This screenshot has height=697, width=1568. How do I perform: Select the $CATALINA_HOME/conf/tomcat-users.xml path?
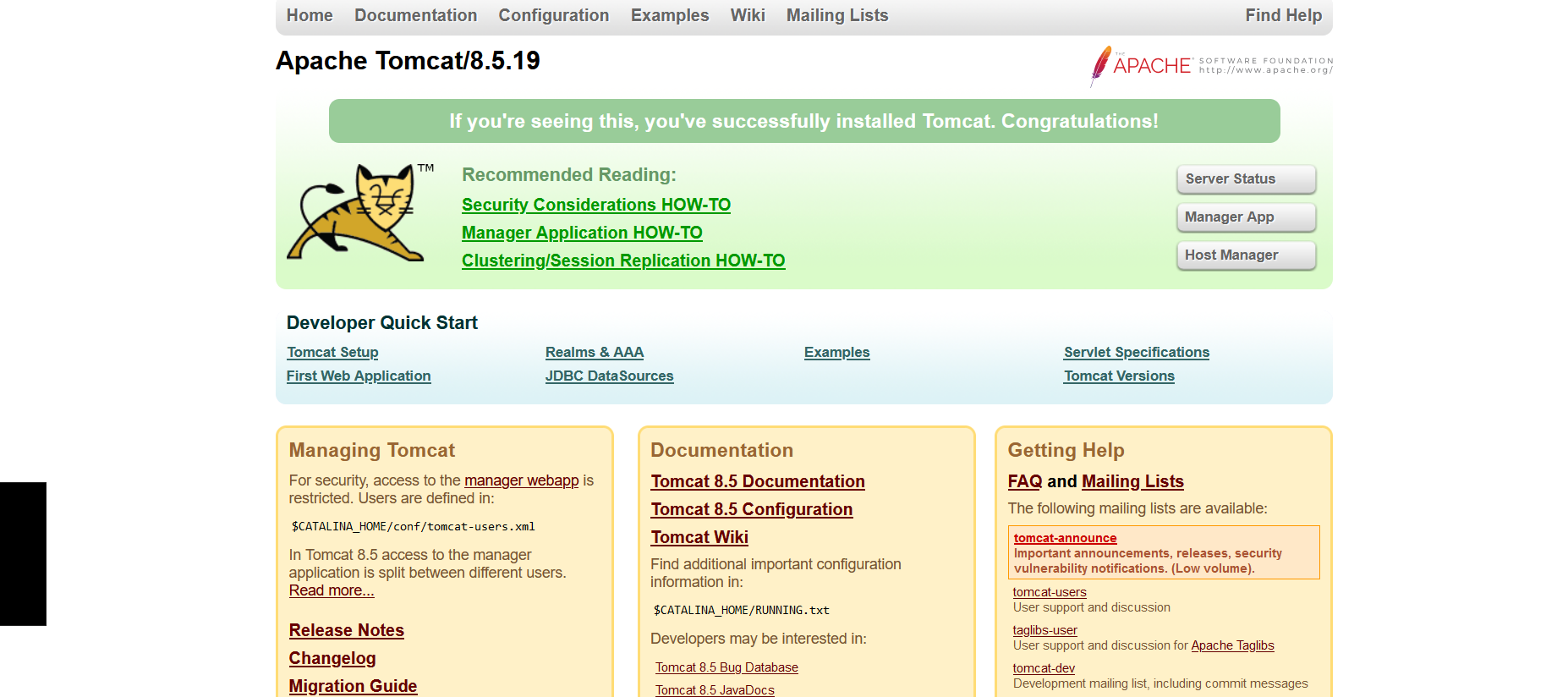414,526
